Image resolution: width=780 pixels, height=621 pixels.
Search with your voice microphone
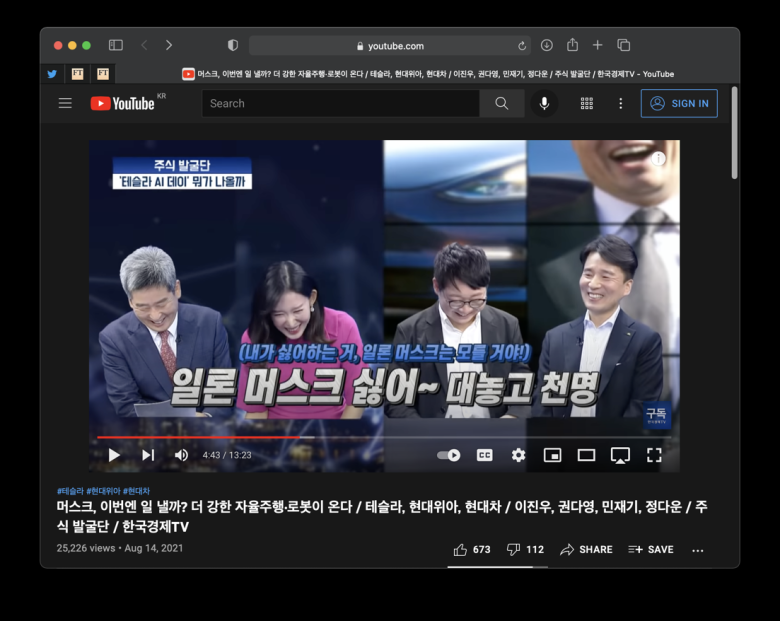coord(544,103)
